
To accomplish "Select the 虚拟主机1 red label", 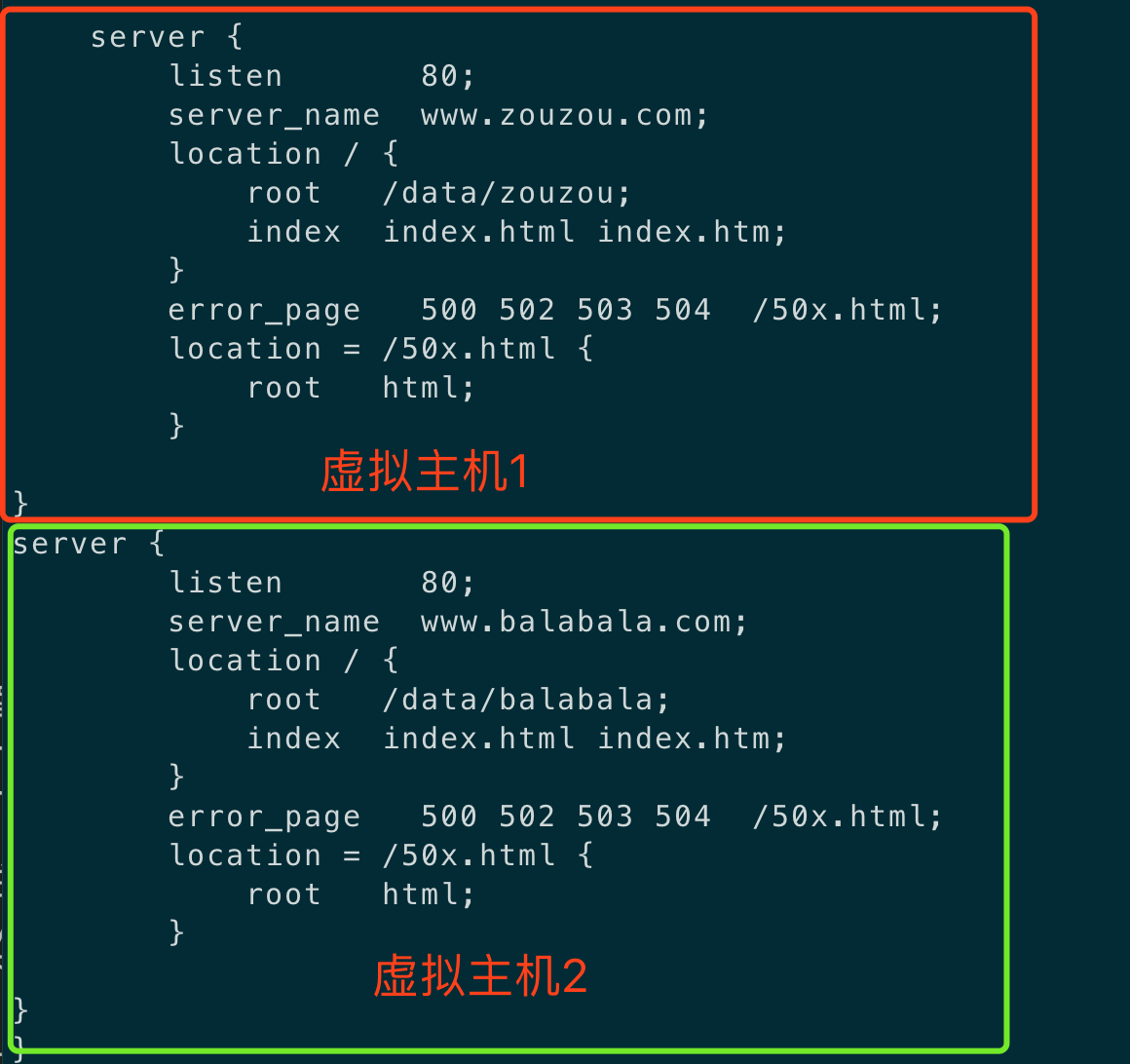I will (425, 473).
